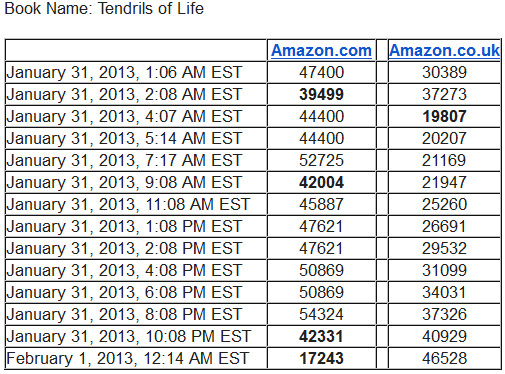Click the January 31 6:08 PM EST cell
505x374 pixels.
[136, 292]
